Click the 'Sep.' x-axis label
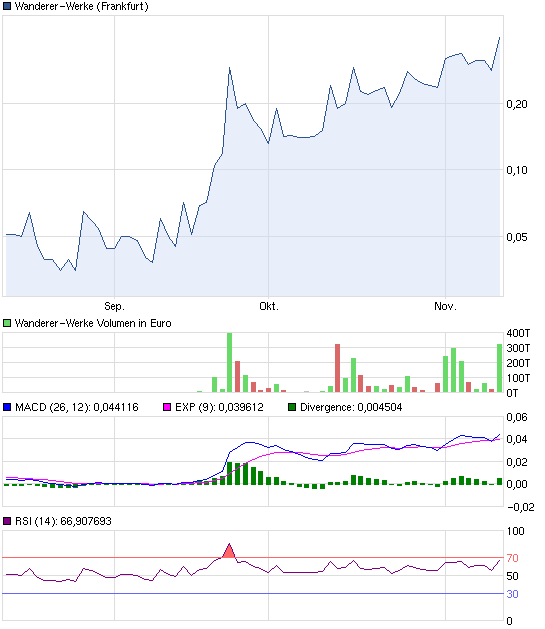The image size is (545, 629). point(114,306)
